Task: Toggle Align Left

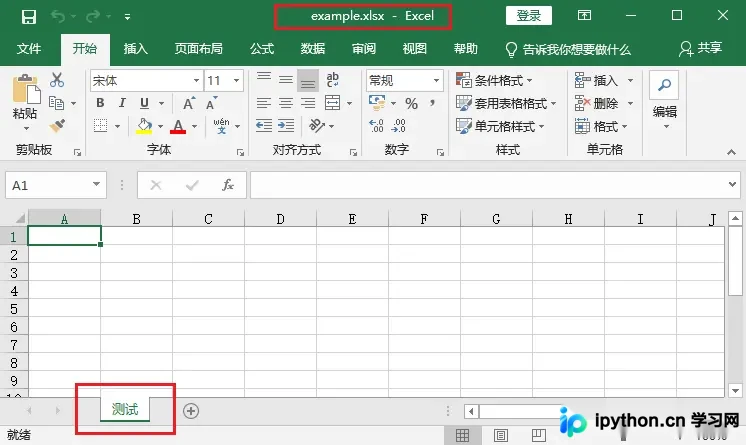Action: pos(264,103)
